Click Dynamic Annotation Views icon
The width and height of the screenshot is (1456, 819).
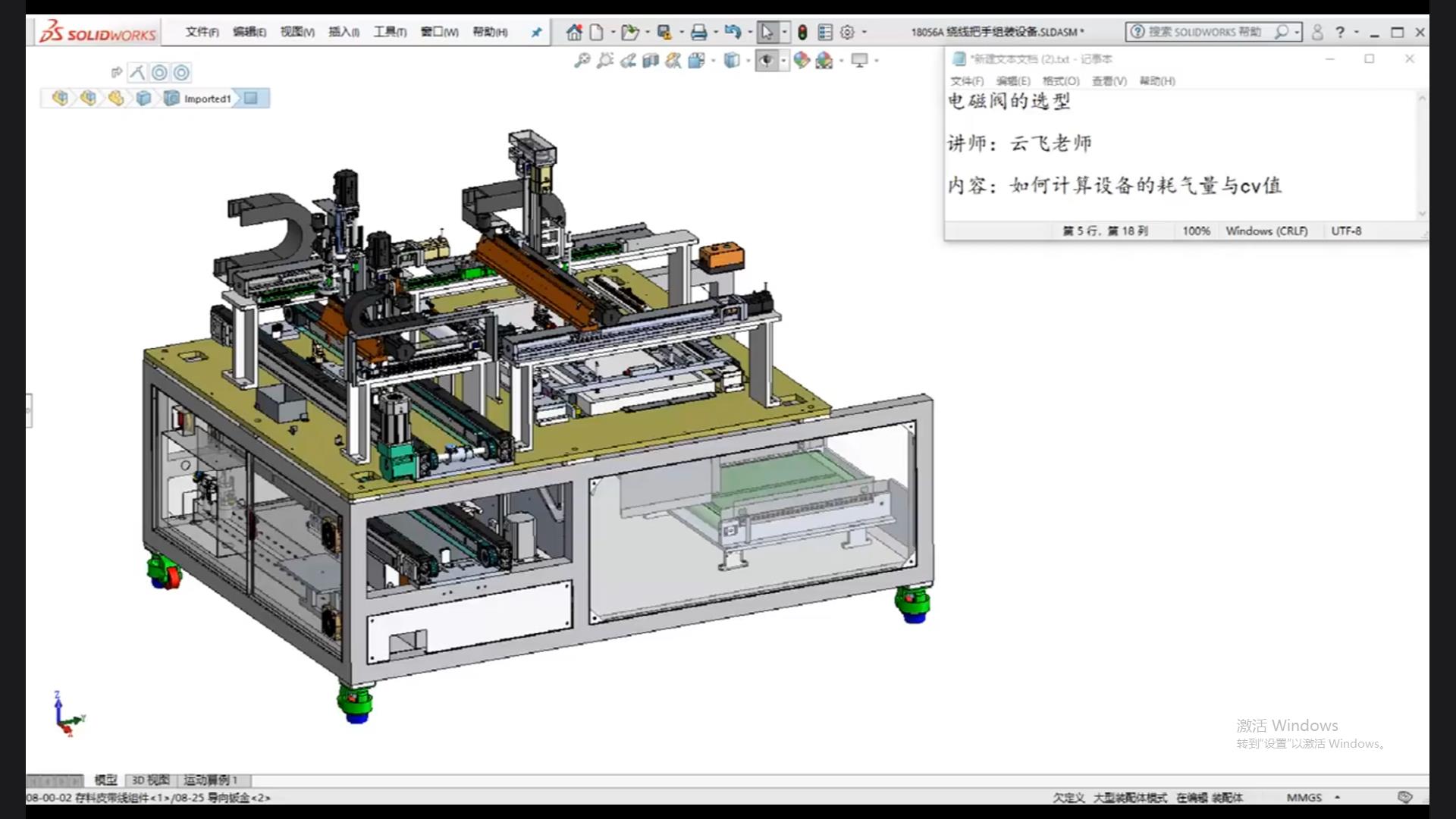[x=673, y=60]
